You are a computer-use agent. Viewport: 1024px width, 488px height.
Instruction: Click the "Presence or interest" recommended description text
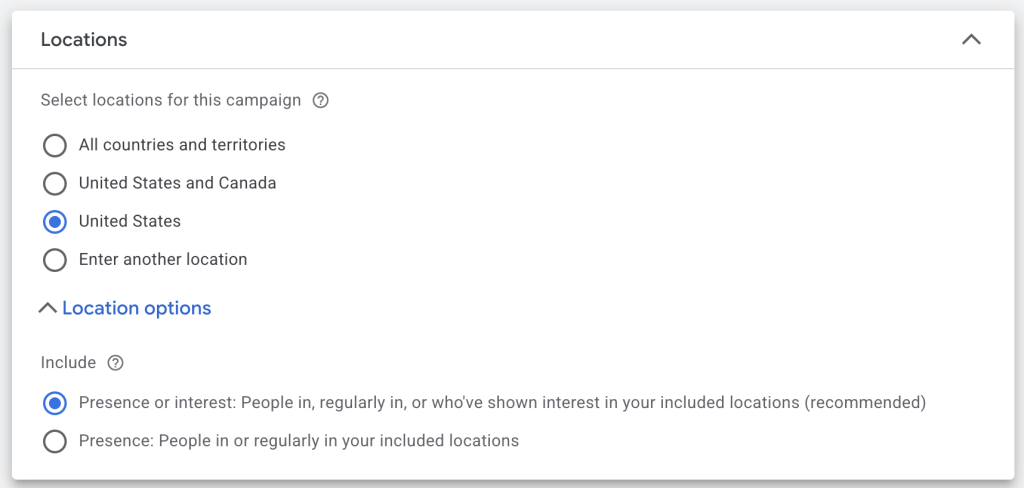pyautogui.click(x=502, y=403)
